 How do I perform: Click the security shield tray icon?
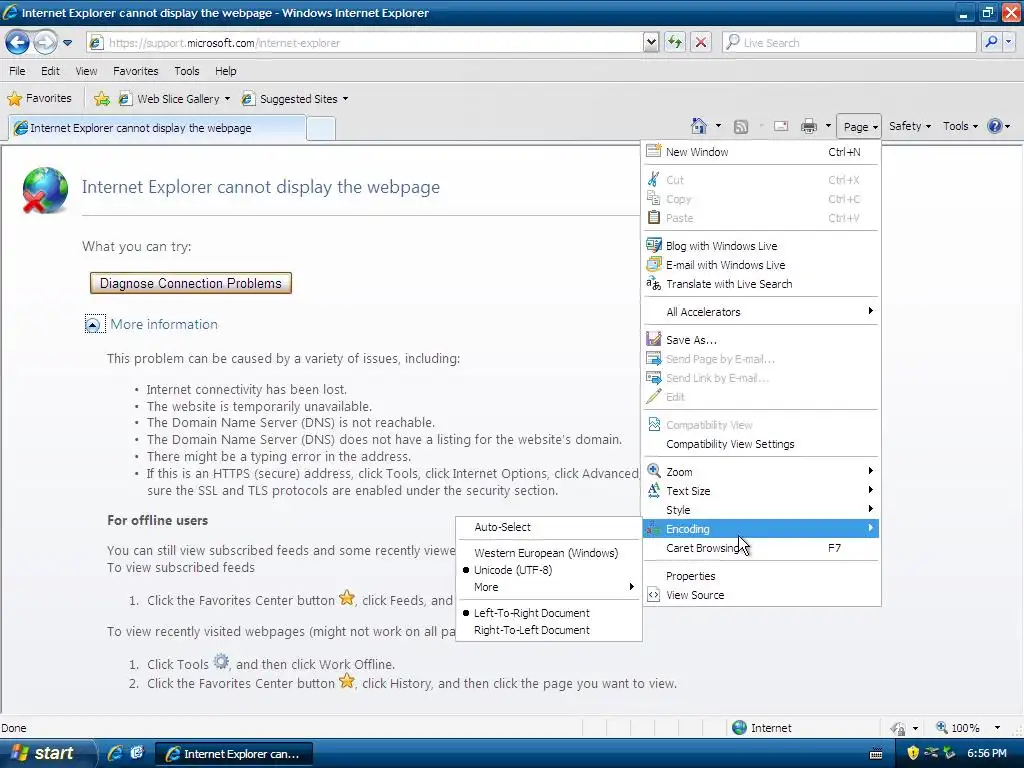pyautogui.click(x=913, y=754)
